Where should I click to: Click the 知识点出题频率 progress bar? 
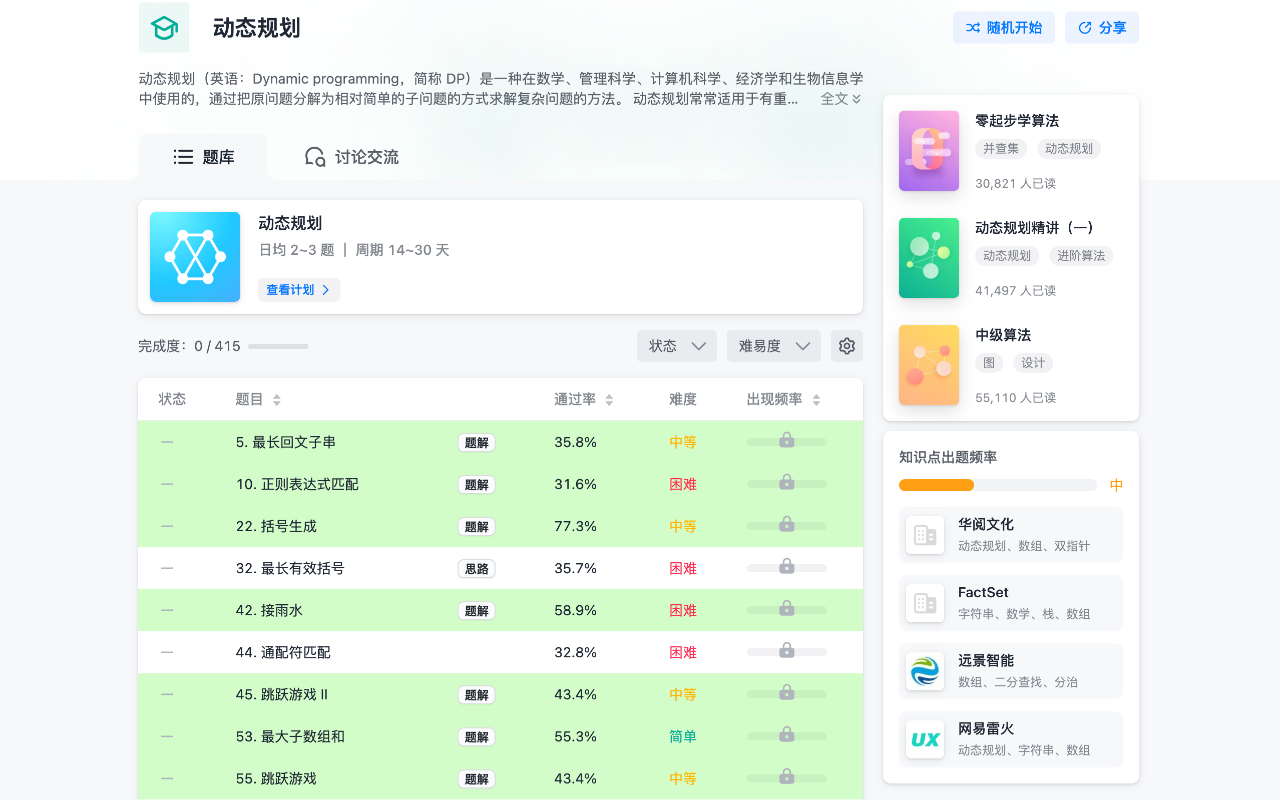tap(999, 484)
